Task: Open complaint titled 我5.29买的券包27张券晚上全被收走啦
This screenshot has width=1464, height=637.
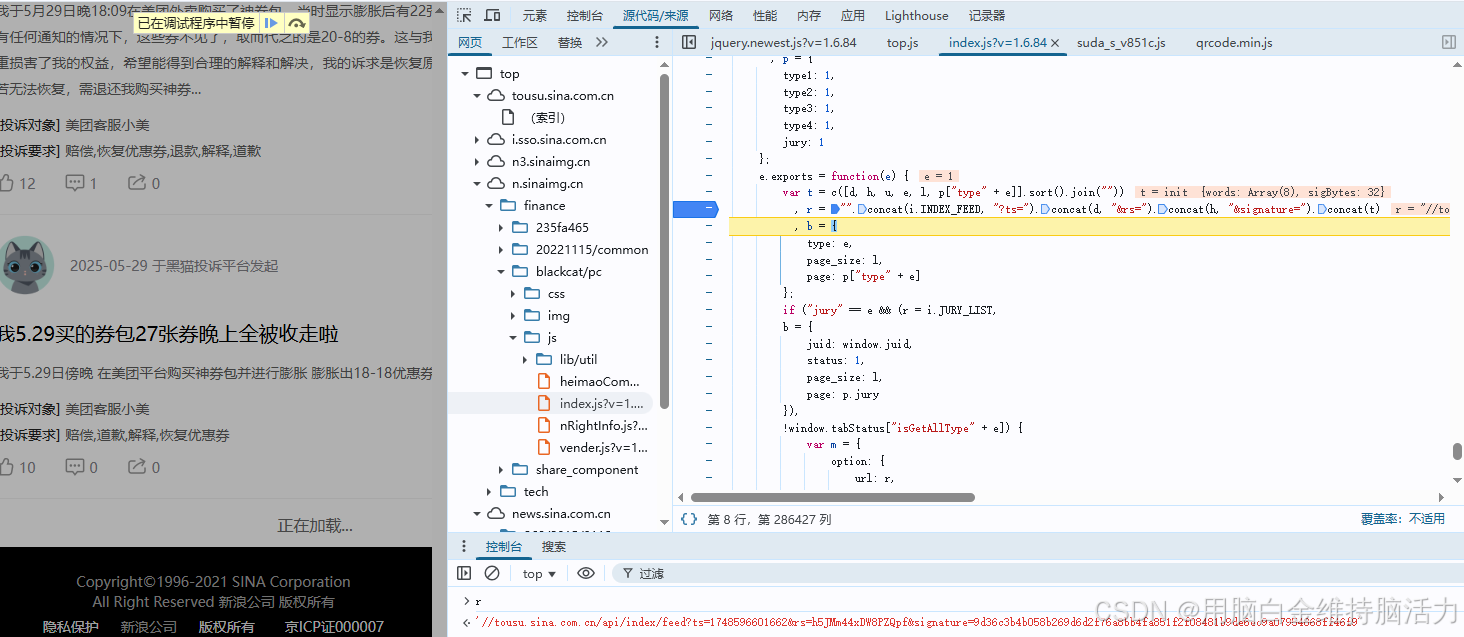Action: [x=169, y=333]
